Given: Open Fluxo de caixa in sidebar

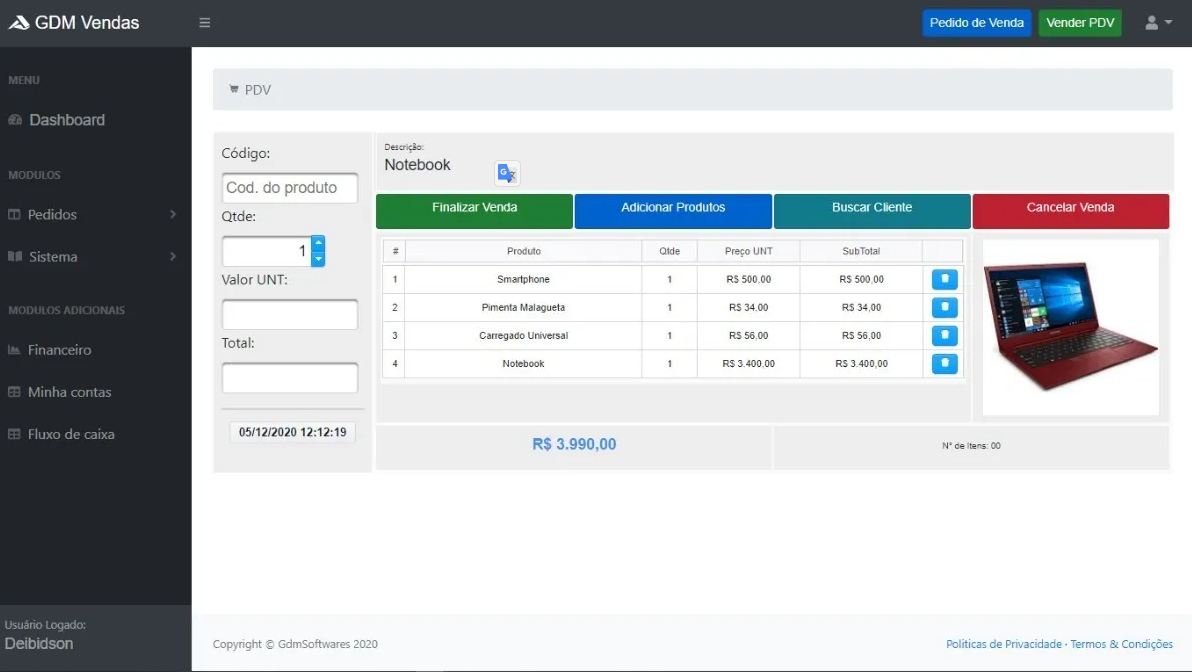Looking at the screenshot, I should (x=70, y=434).
